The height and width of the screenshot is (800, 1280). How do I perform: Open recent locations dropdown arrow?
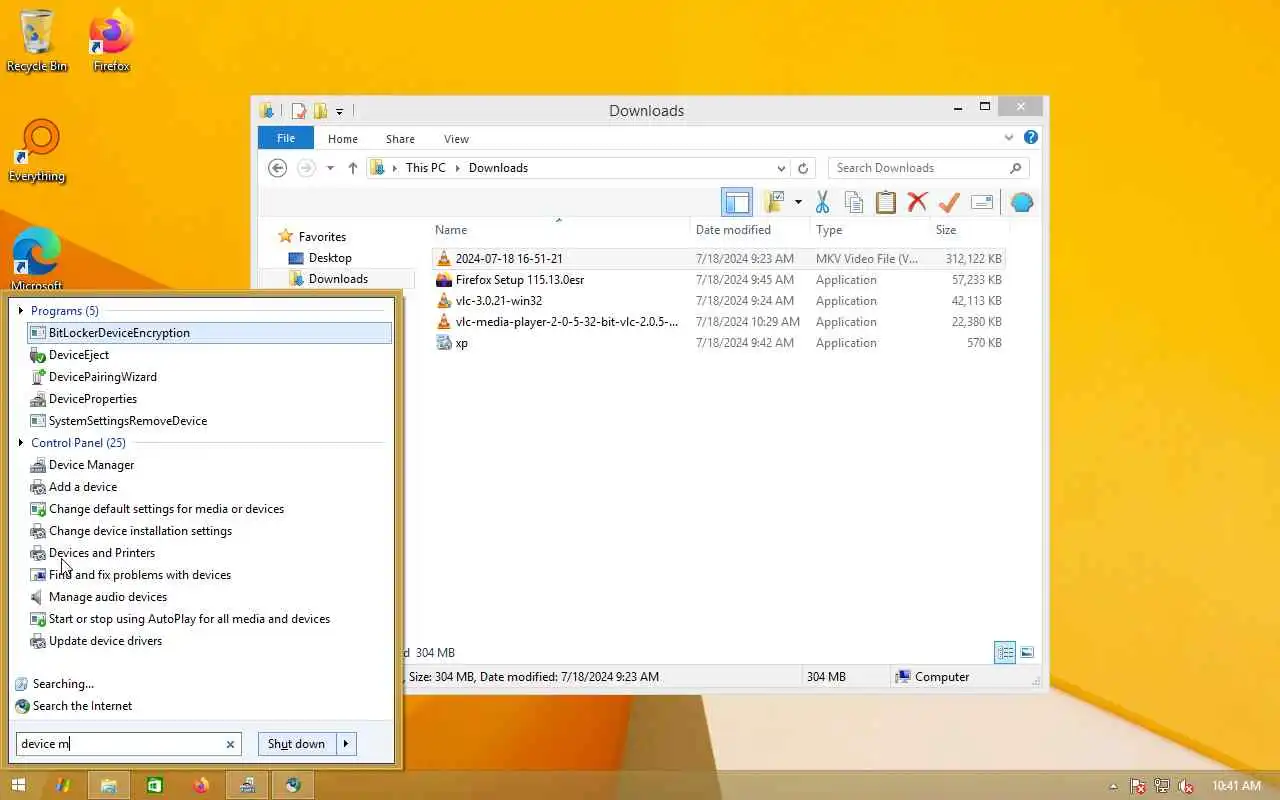330,168
